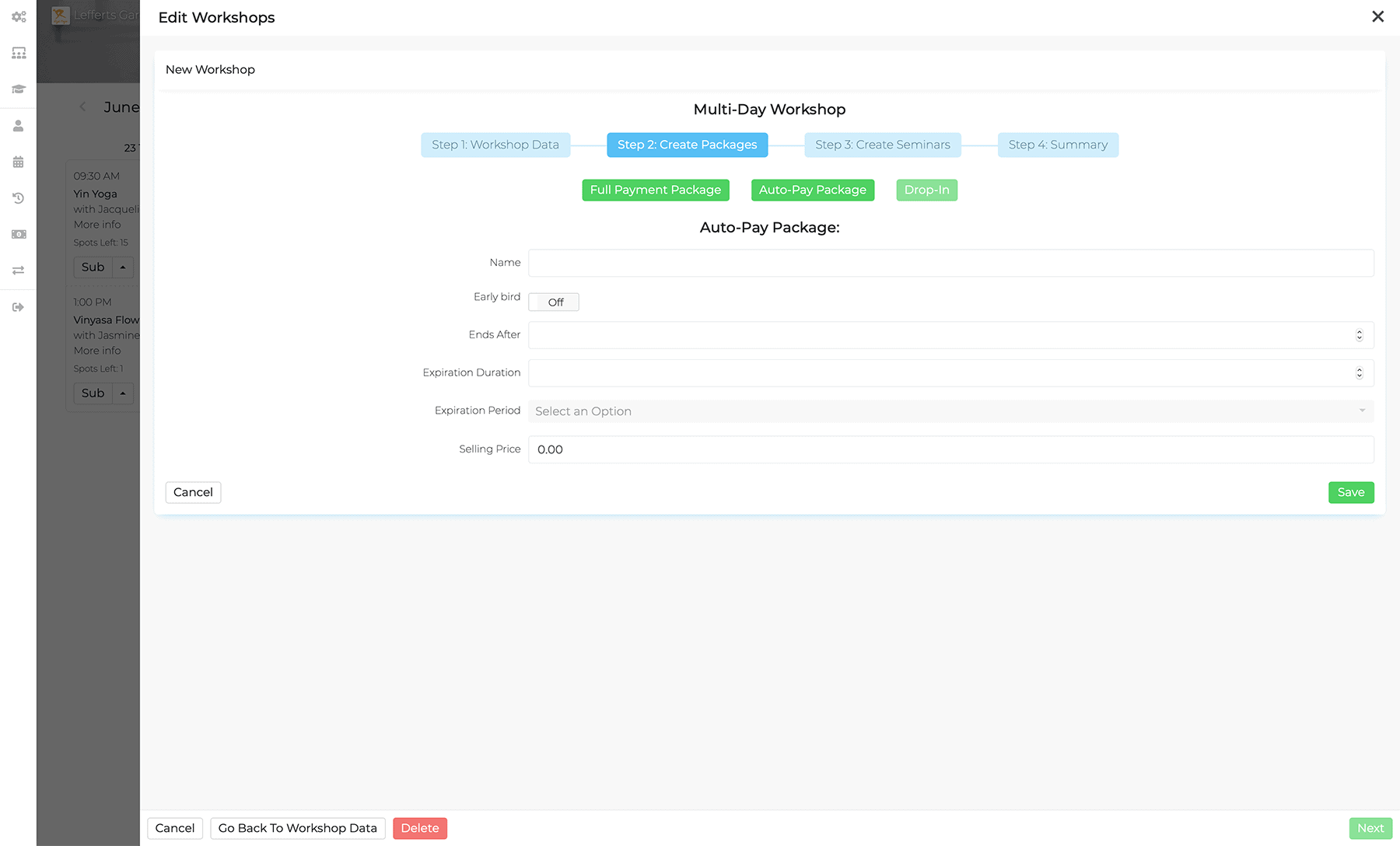Choose the Drop-In package button
The height and width of the screenshot is (846, 1400).
pyautogui.click(x=926, y=190)
